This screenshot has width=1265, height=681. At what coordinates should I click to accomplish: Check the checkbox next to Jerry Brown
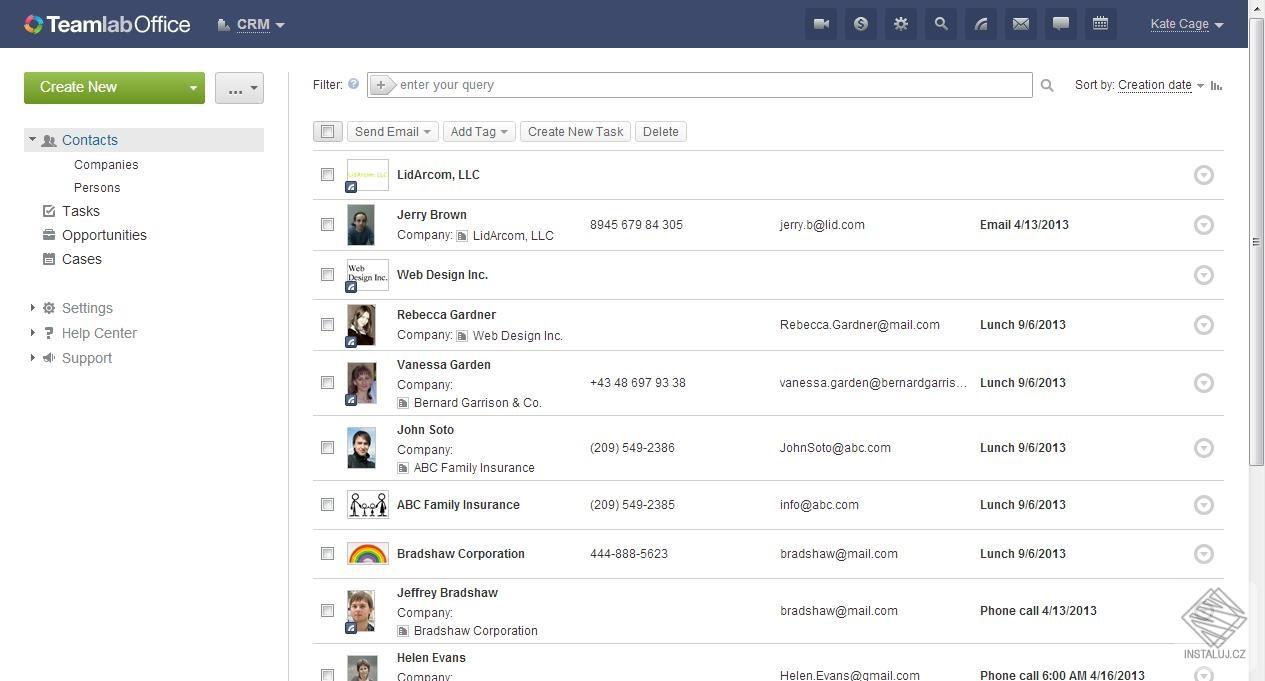[327, 225]
